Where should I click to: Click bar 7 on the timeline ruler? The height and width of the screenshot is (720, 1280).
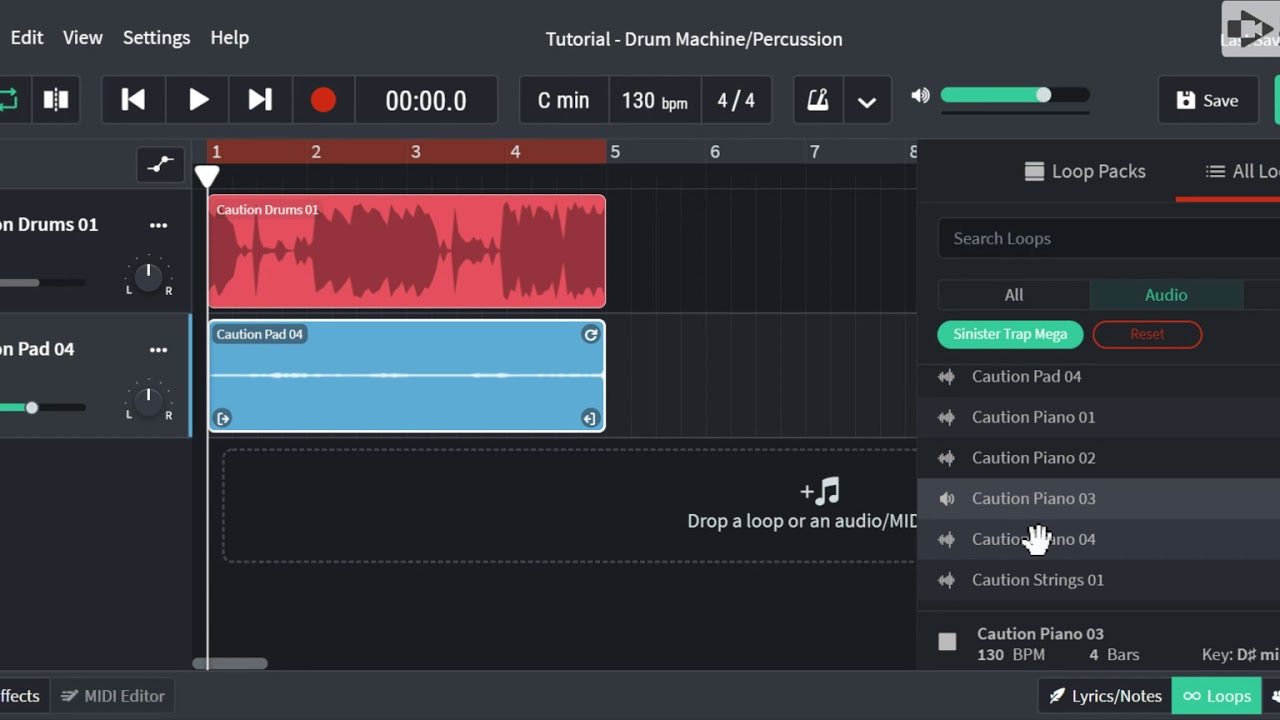814,152
